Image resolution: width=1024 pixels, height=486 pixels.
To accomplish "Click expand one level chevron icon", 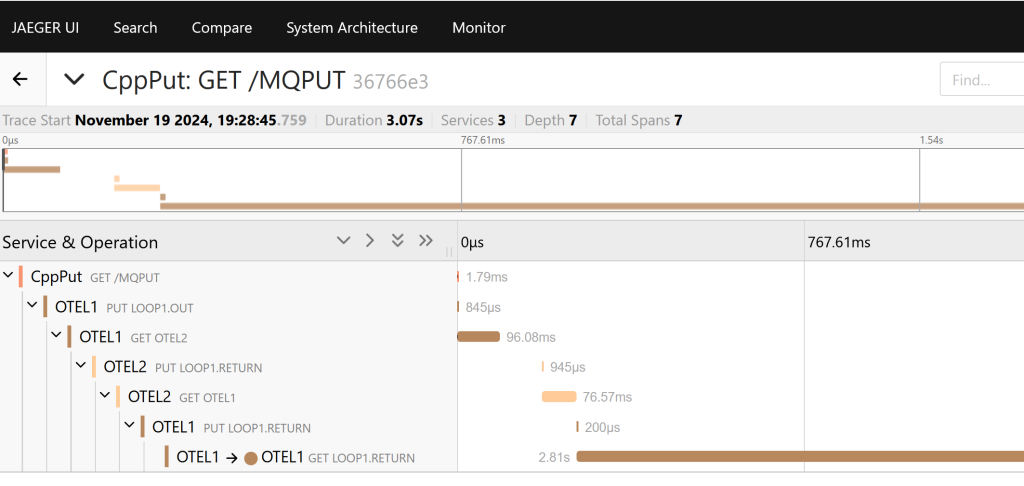I will [x=344, y=241].
